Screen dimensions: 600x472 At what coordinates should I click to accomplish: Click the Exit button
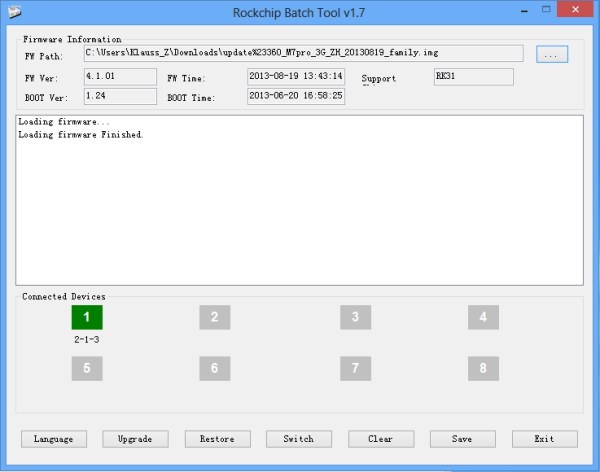pyautogui.click(x=545, y=439)
